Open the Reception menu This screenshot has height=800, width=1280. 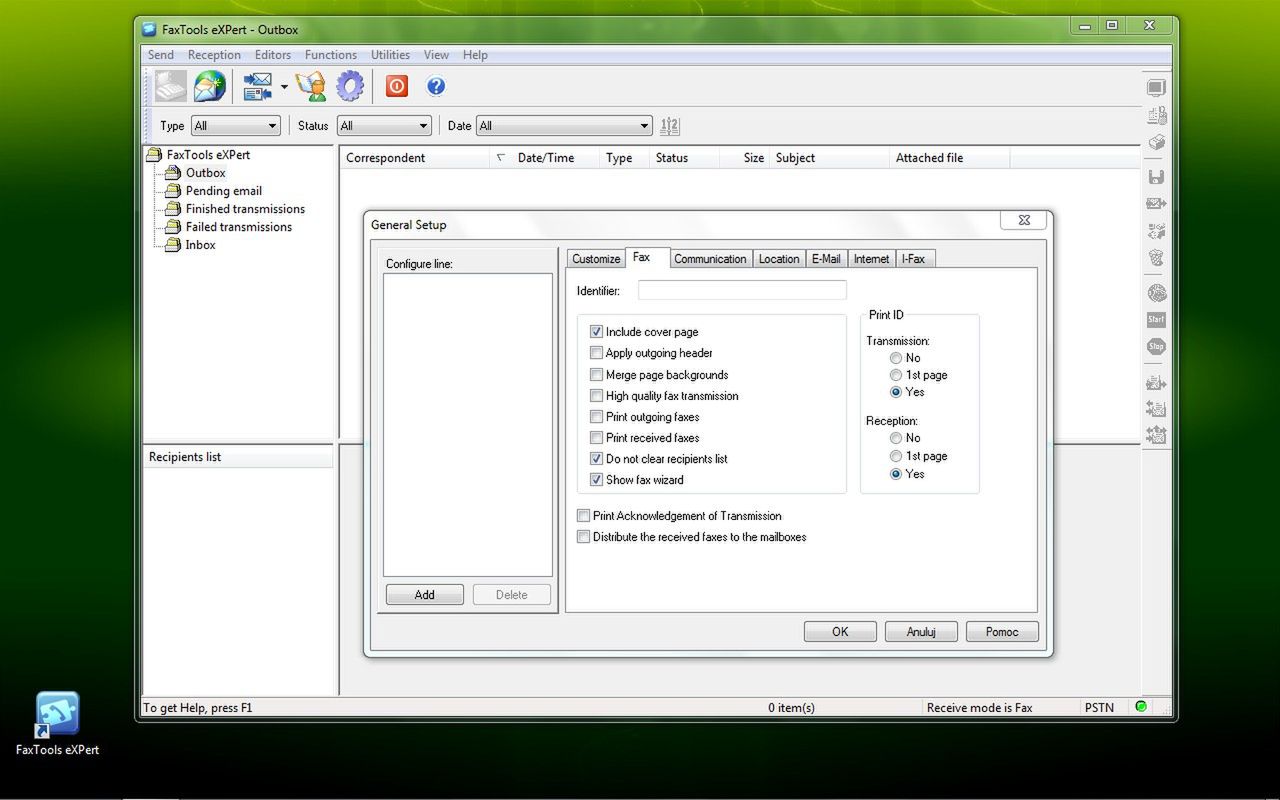(x=214, y=55)
